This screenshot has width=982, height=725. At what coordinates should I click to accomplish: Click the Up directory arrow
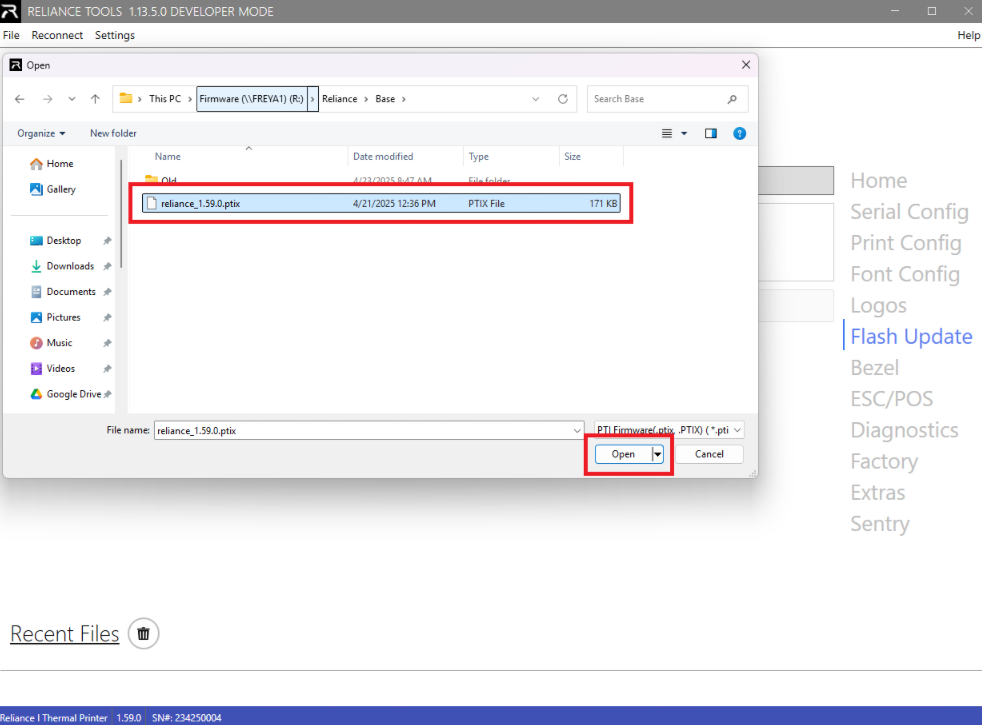click(x=95, y=99)
